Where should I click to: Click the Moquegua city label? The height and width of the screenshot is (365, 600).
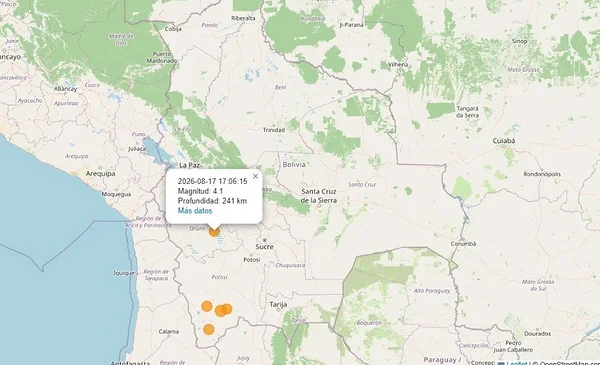point(116,194)
